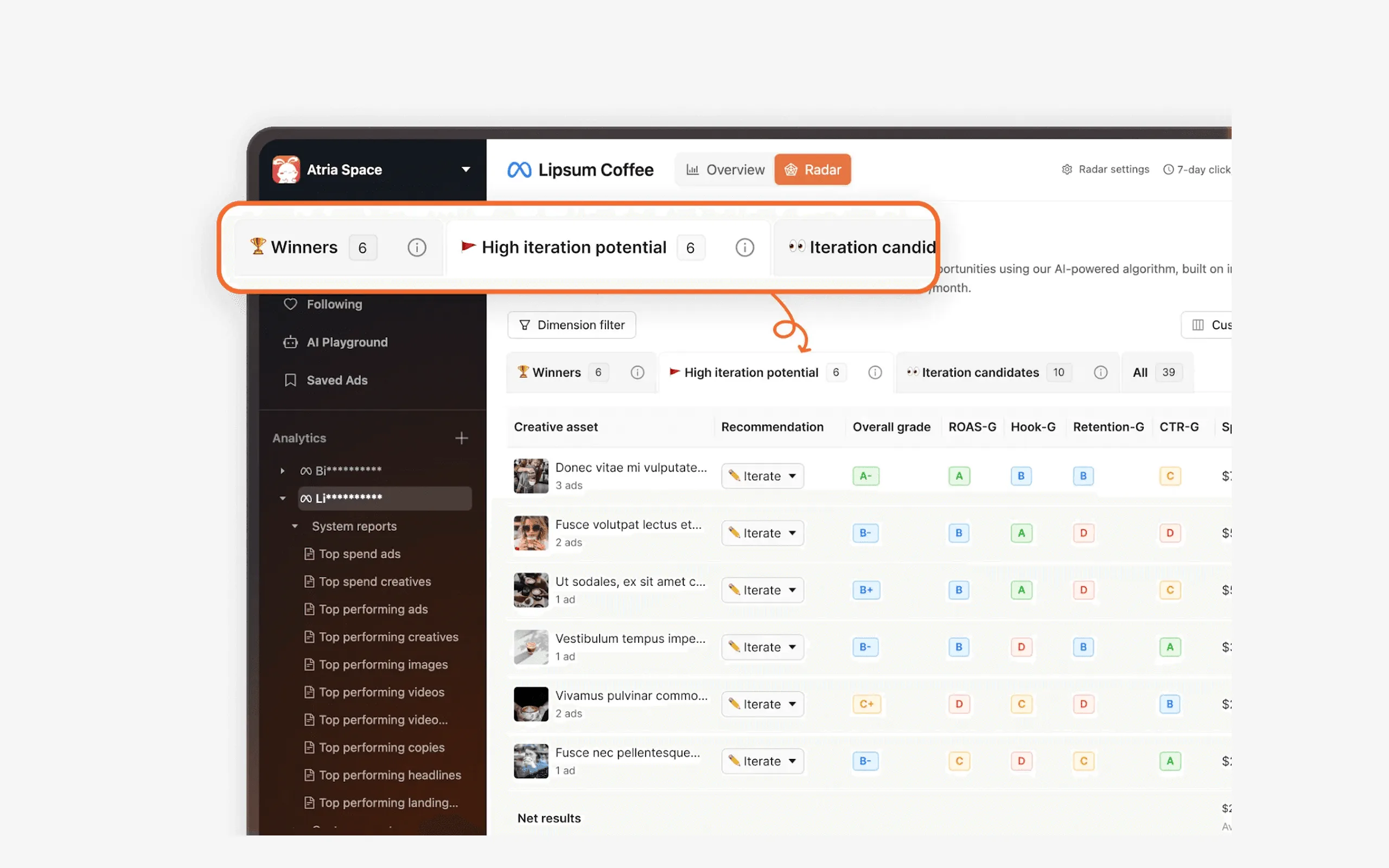The image size is (1389, 868).
Task: Click the bookmark icon beside Saved Ads
Action: 290,380
